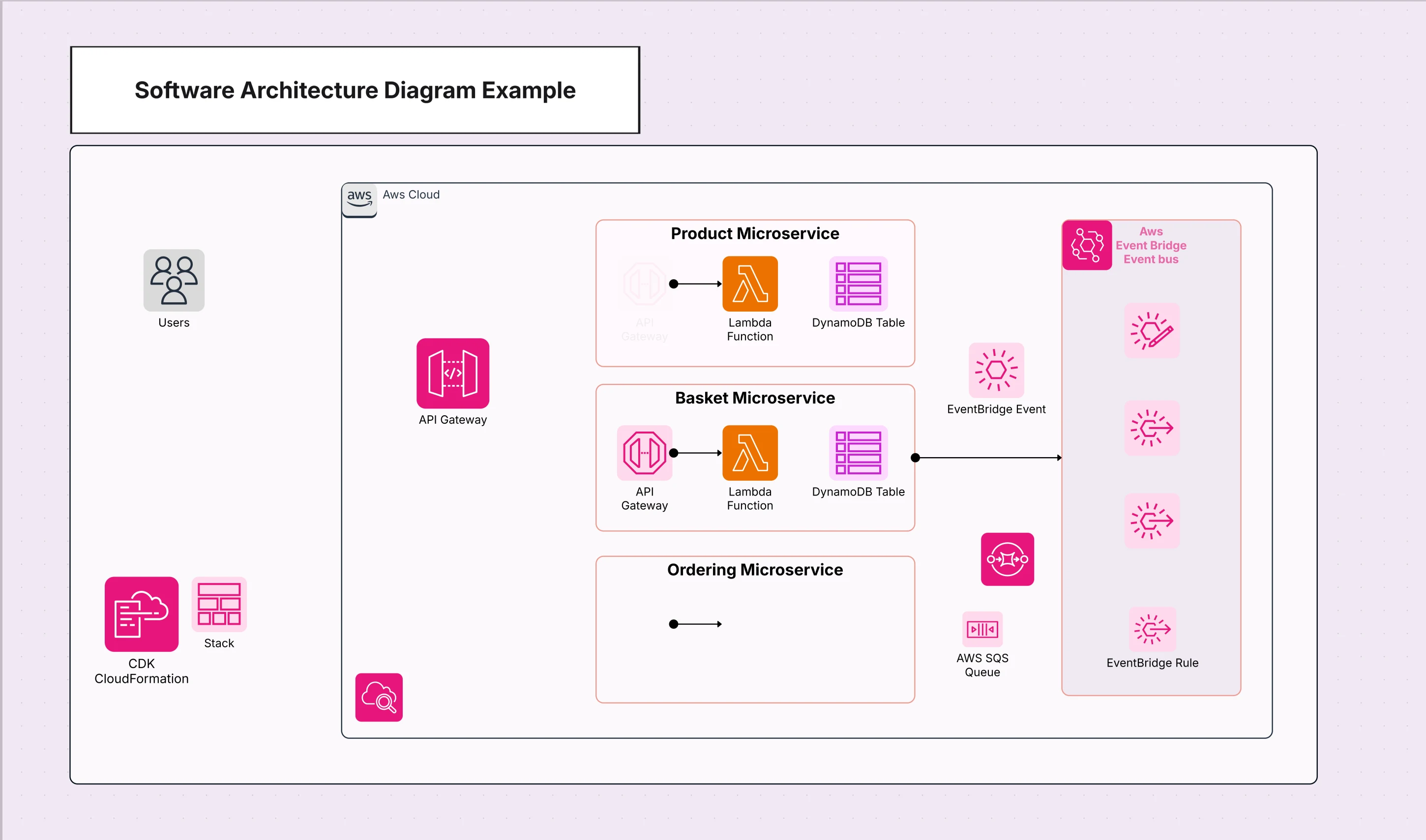The width and height of the screenshot is (1426, 840).
Task: Click the pink cloud search icon at bottom left of AWS Cloud
Action: 378,697
